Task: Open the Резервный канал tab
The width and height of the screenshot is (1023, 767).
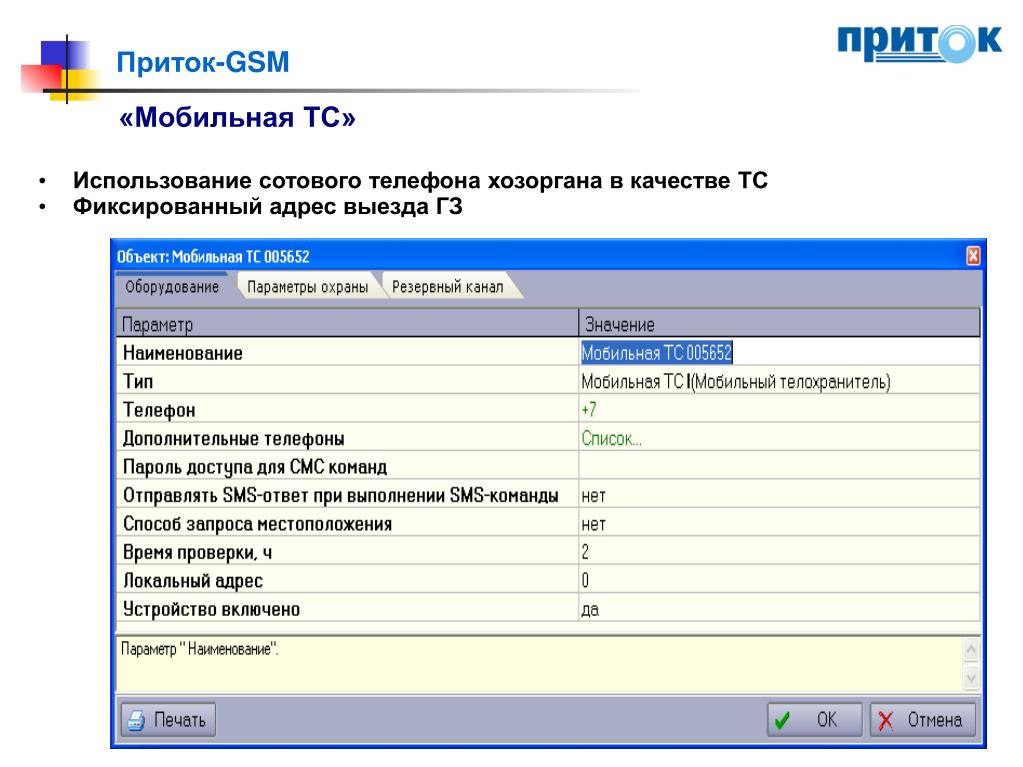Action: (x=448, y=287)
